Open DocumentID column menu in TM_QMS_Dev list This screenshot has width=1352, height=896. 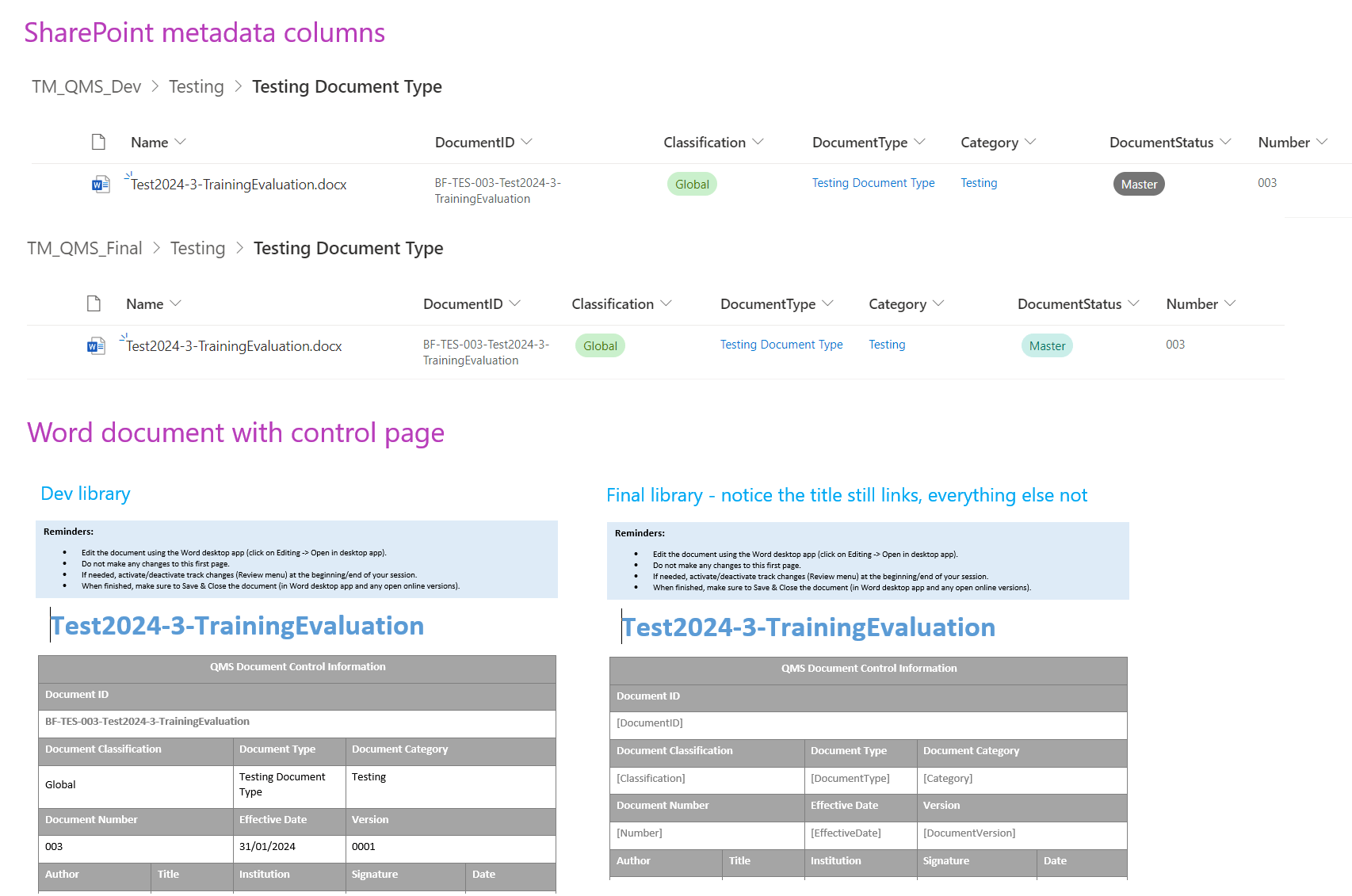click(x=527, y=142)
